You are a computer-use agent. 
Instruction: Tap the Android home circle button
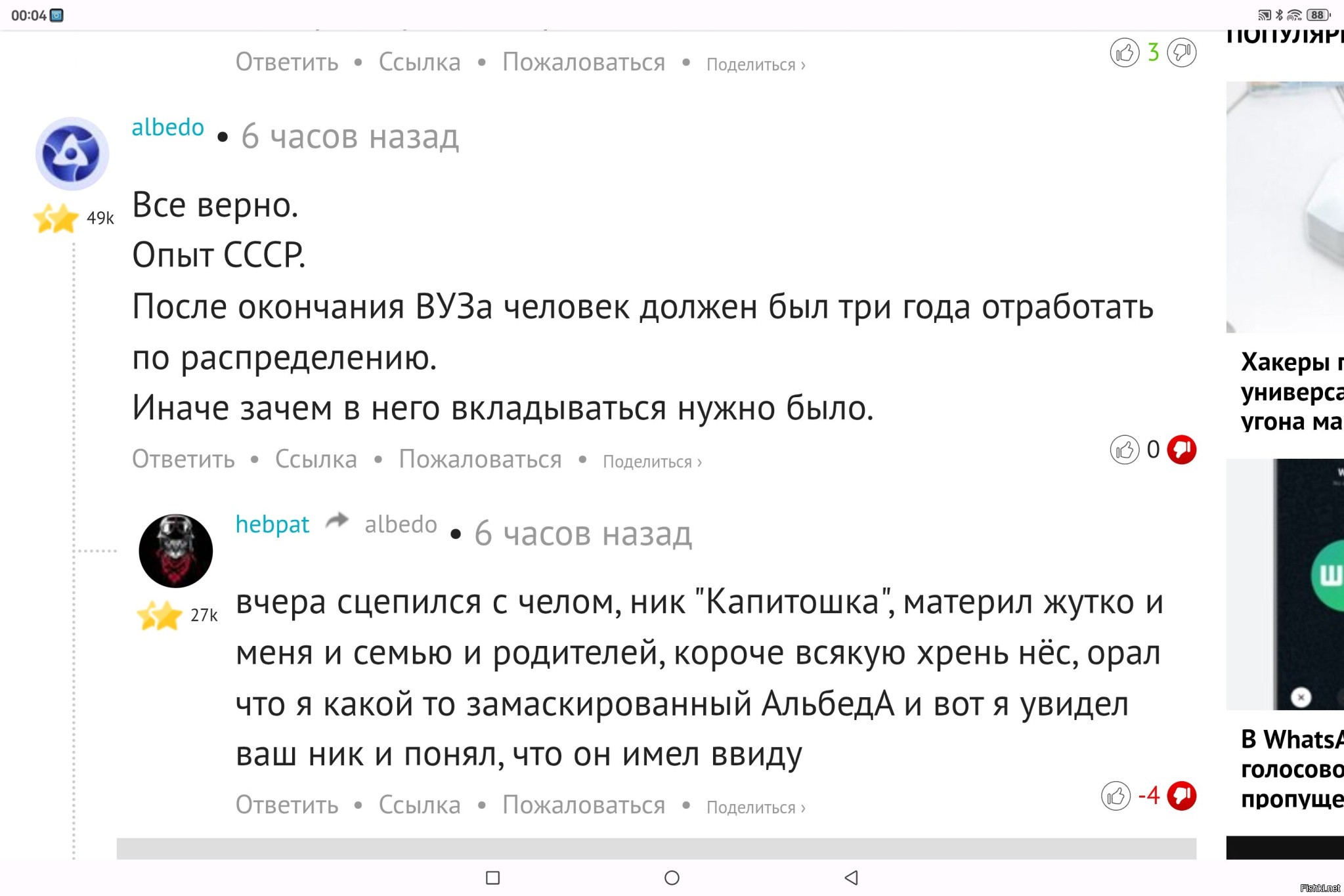672,878
